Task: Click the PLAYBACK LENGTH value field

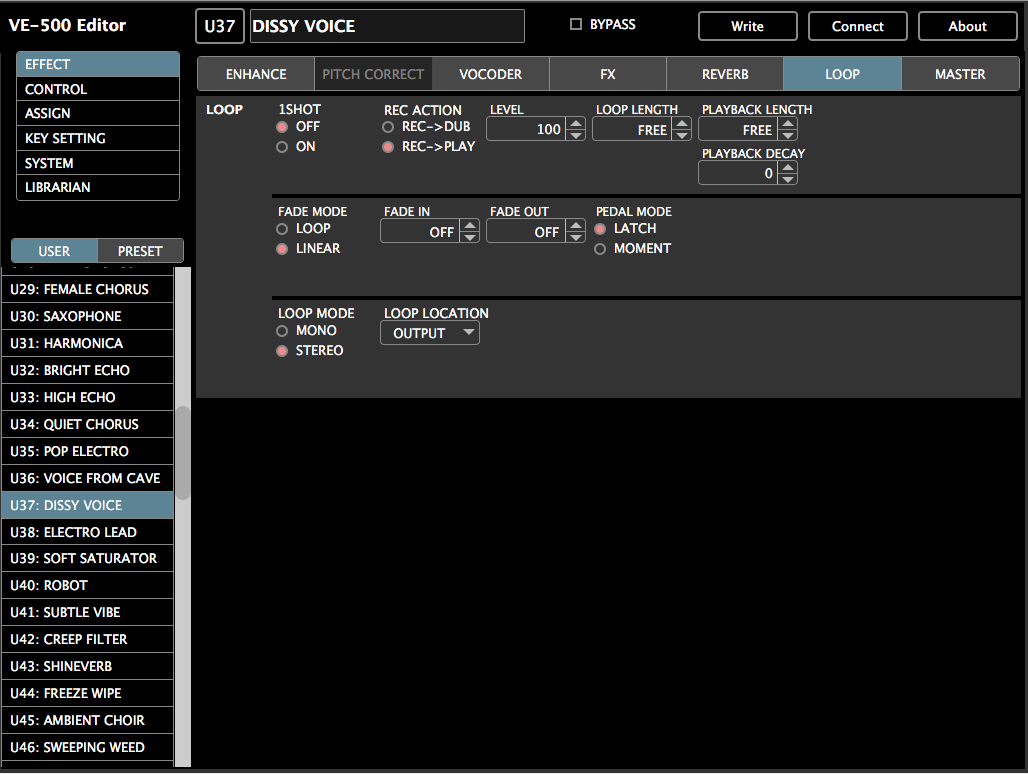Action: pyautogui.click(x=739, y=129)
